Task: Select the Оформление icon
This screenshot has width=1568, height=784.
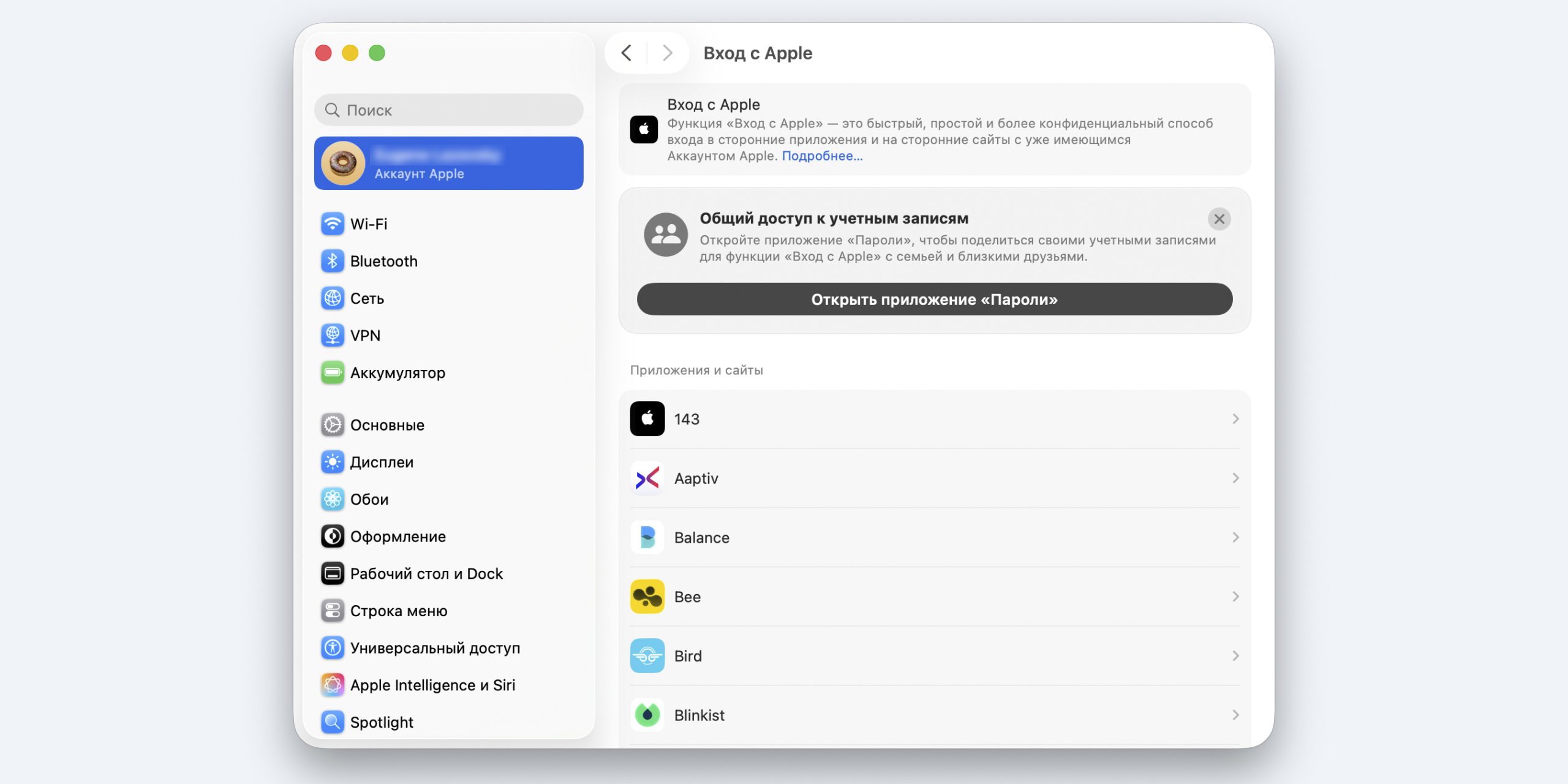Action: [x=333, y=537]
